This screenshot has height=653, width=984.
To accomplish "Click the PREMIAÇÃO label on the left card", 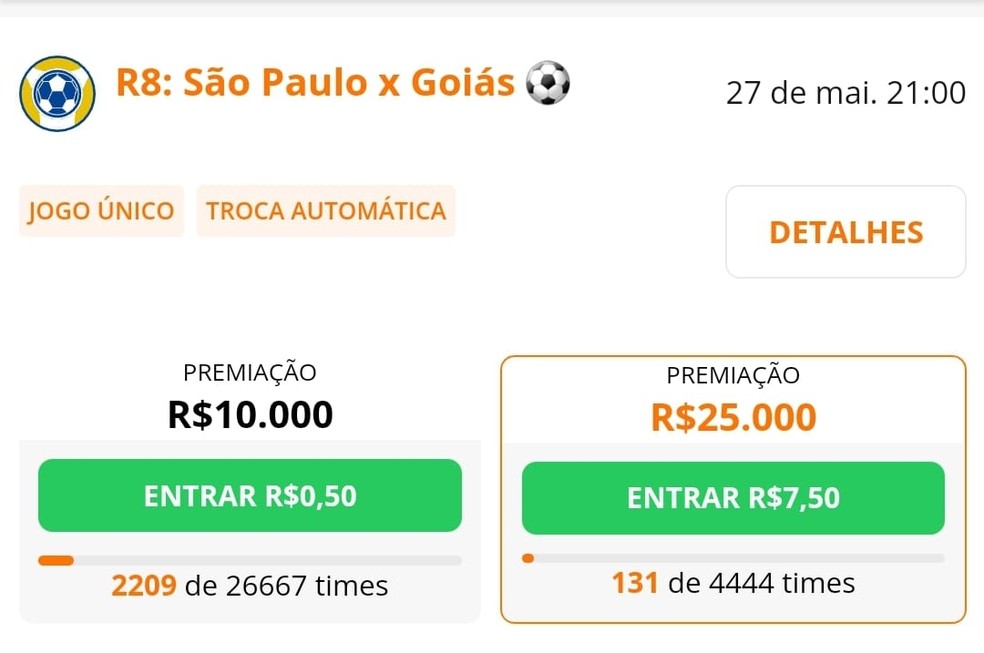I will 249,372.
